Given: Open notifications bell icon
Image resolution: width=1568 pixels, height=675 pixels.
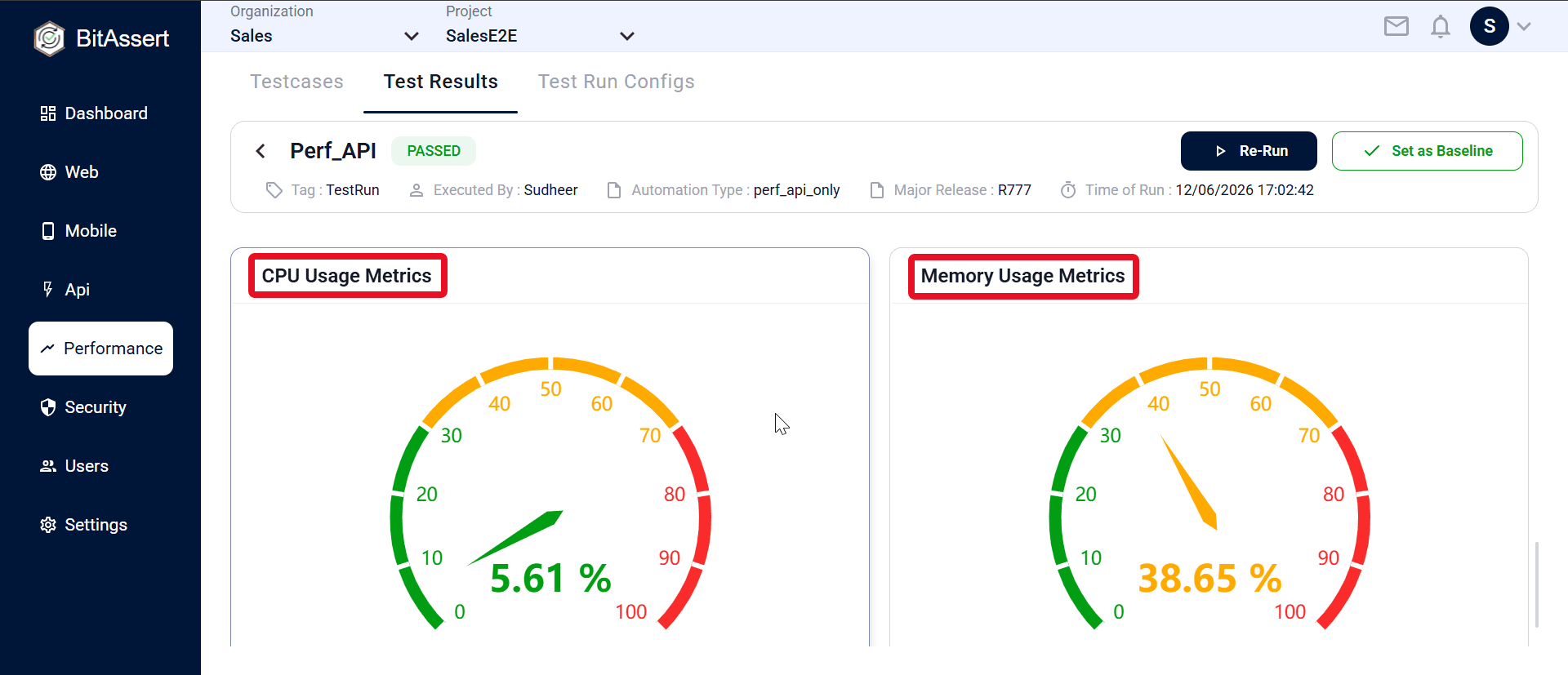Looking at the screenshot, I should click(1441, 27).
